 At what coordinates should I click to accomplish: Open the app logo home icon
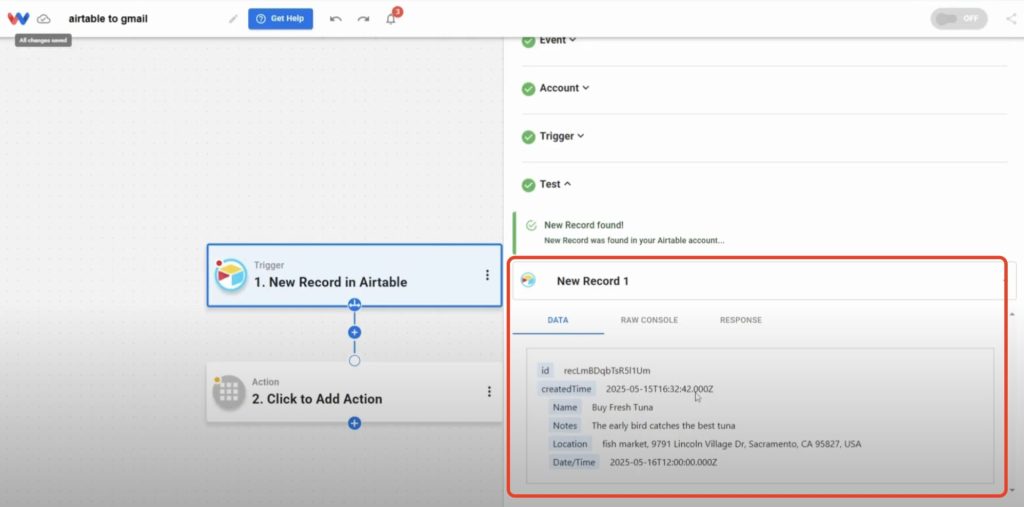18,18
